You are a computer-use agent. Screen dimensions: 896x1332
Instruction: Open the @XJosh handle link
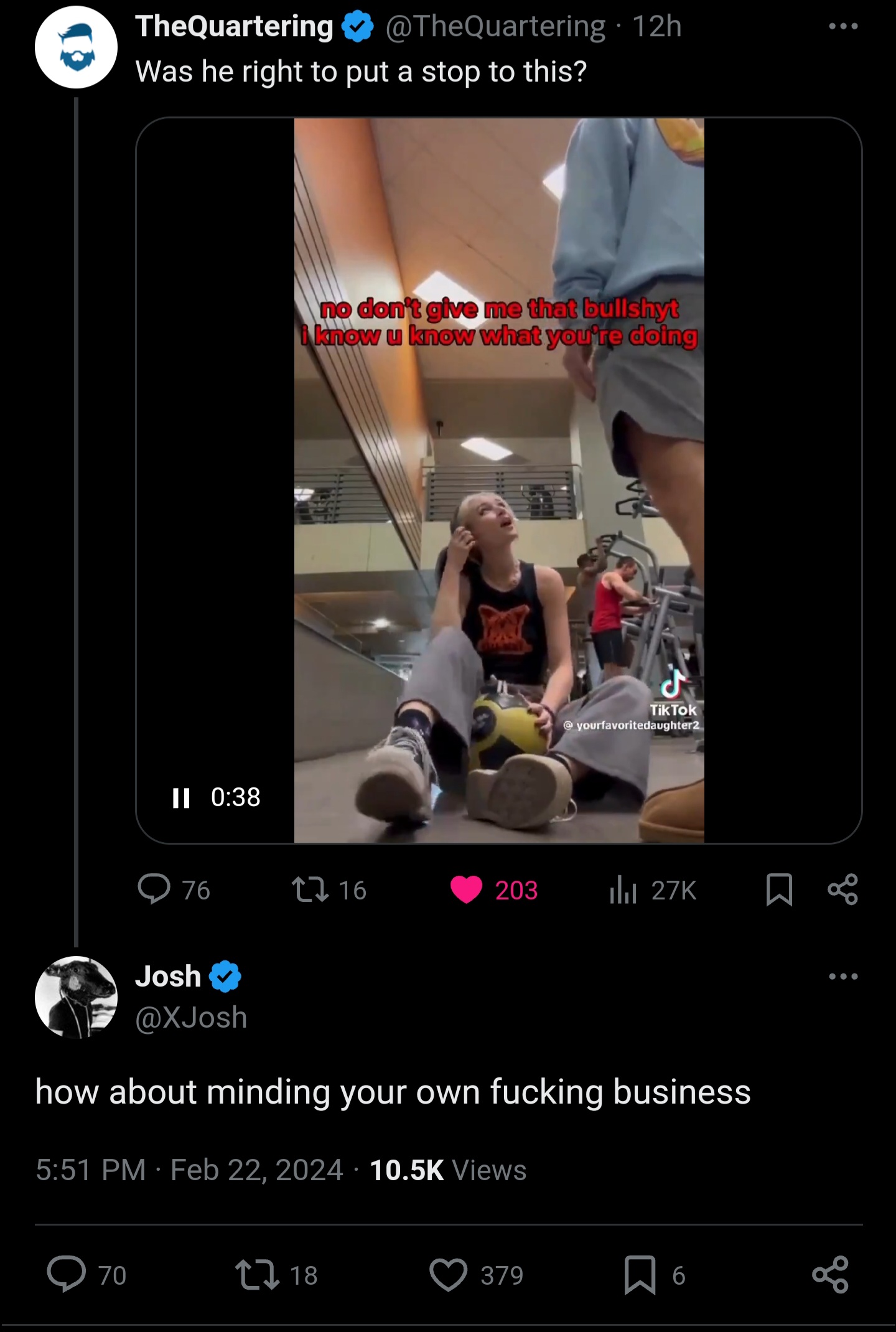point(191,1017)
